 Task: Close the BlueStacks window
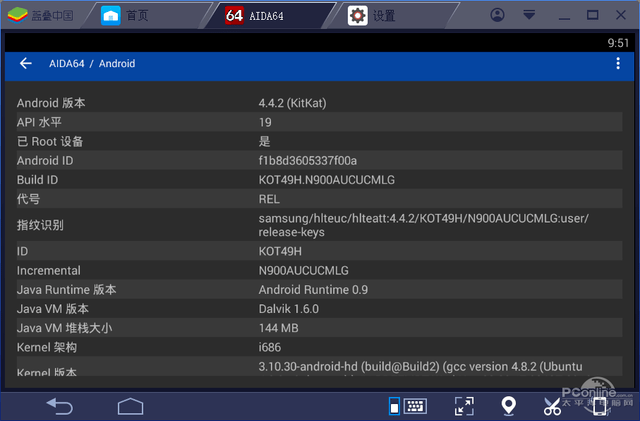coord(621,15)
